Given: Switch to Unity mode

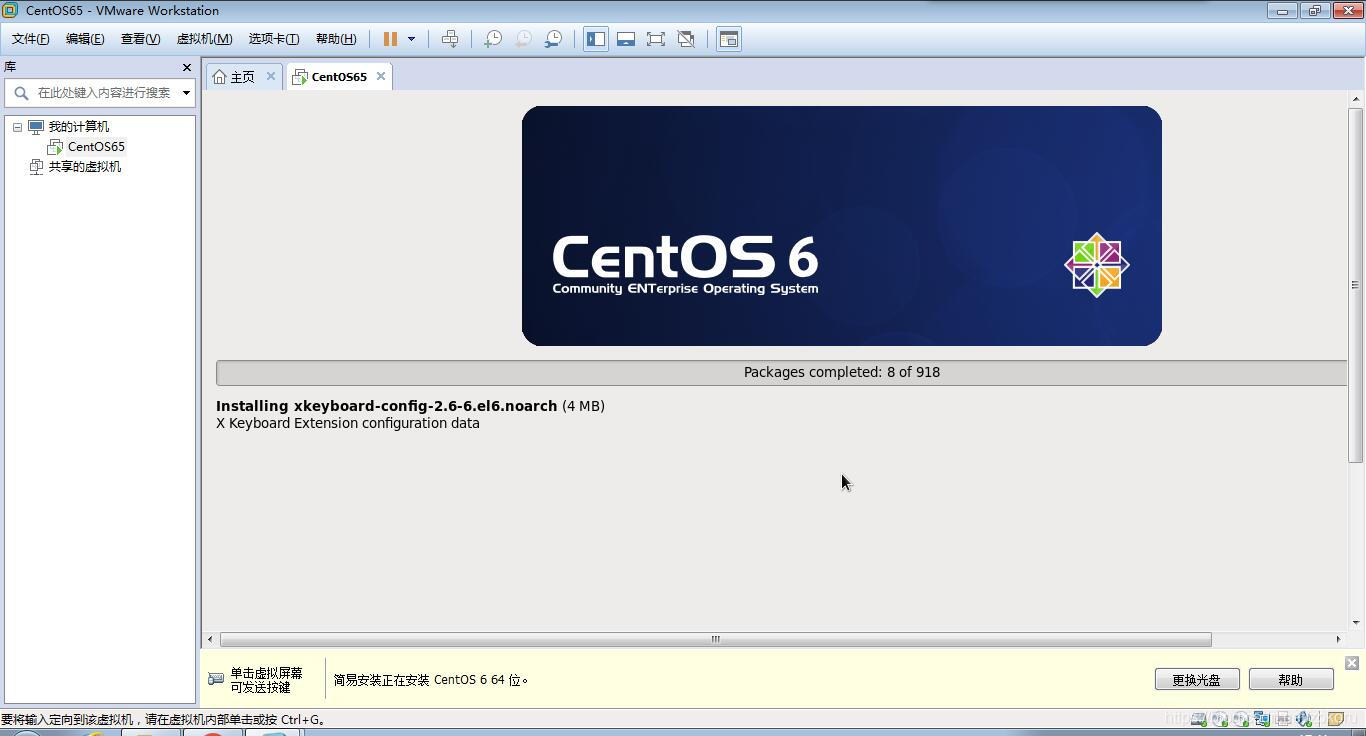Looking at the screenshot, I should (x=686, y=39).
